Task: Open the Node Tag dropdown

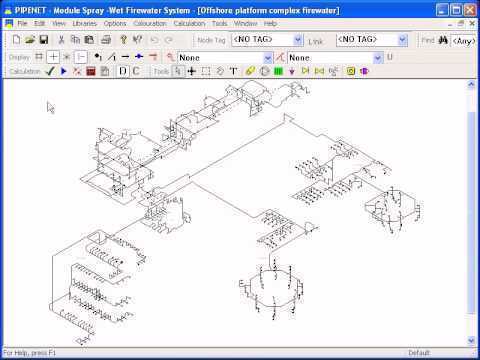Action: coord(298,40)
